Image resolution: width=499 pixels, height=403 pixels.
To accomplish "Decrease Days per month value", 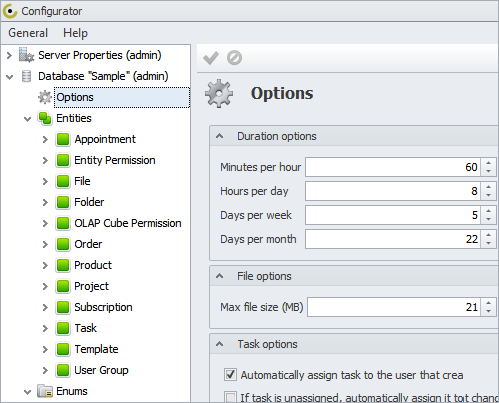I will point(488,243).
